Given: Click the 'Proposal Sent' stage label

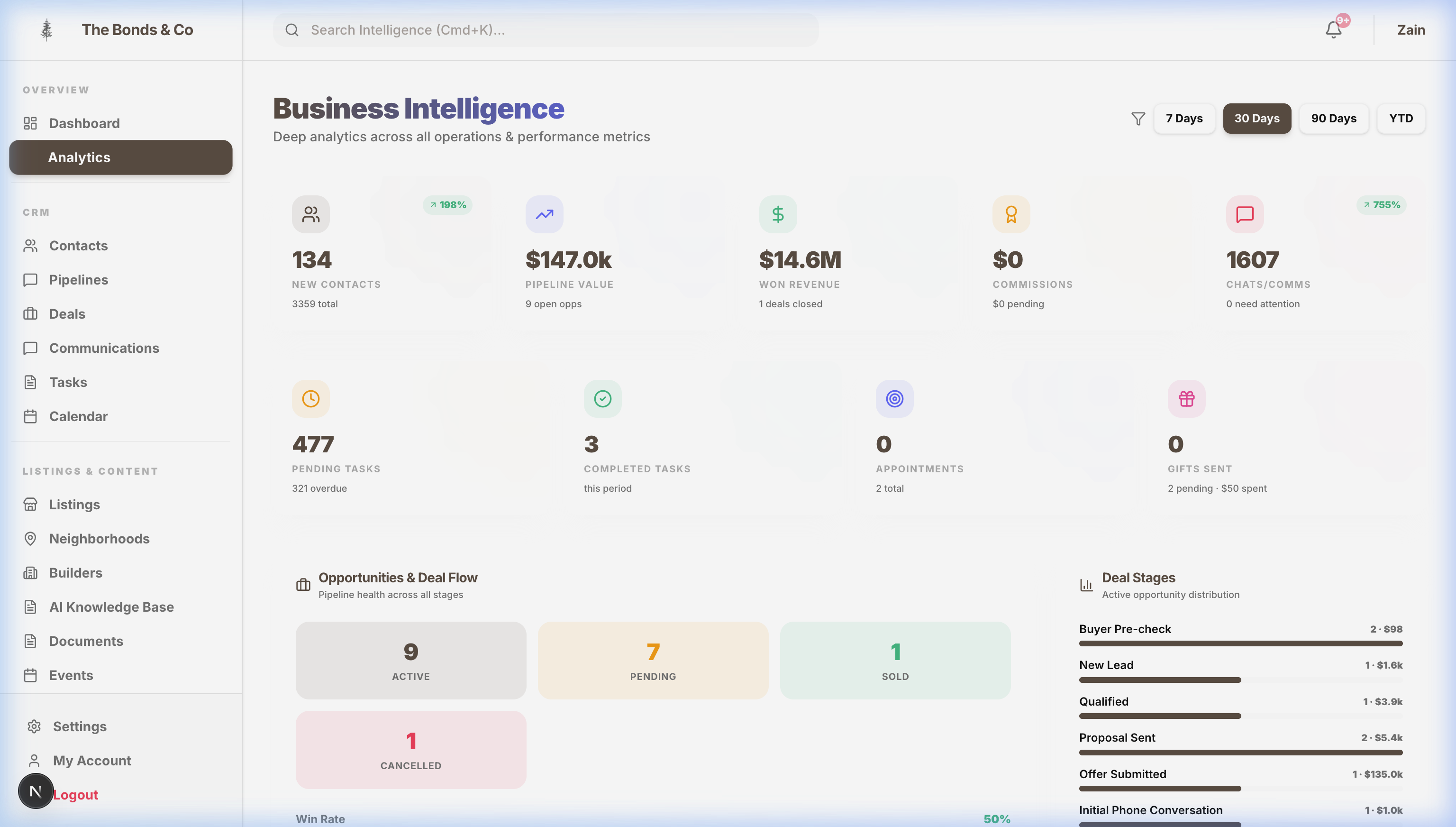Looking at the screenshot, I should pyautogui.click(x=1117, y=738).
